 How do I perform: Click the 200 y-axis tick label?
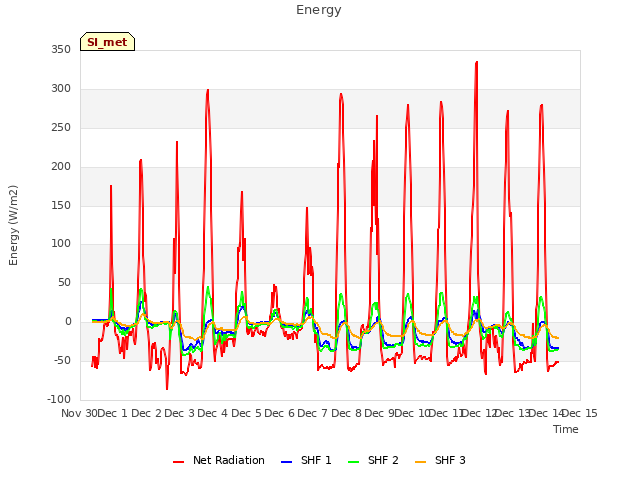pos(61,167)
